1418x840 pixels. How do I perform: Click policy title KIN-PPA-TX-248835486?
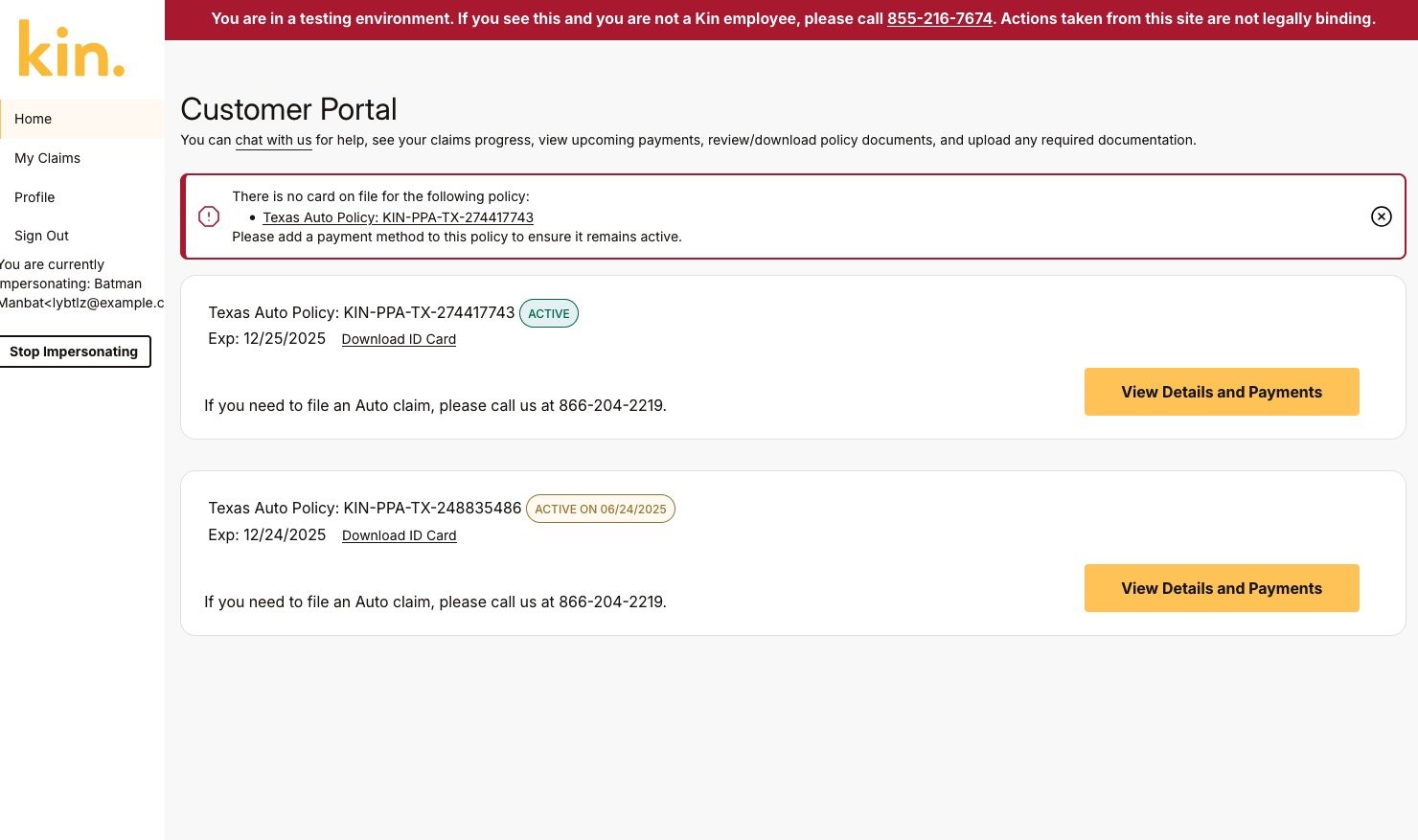coord(364,508)
